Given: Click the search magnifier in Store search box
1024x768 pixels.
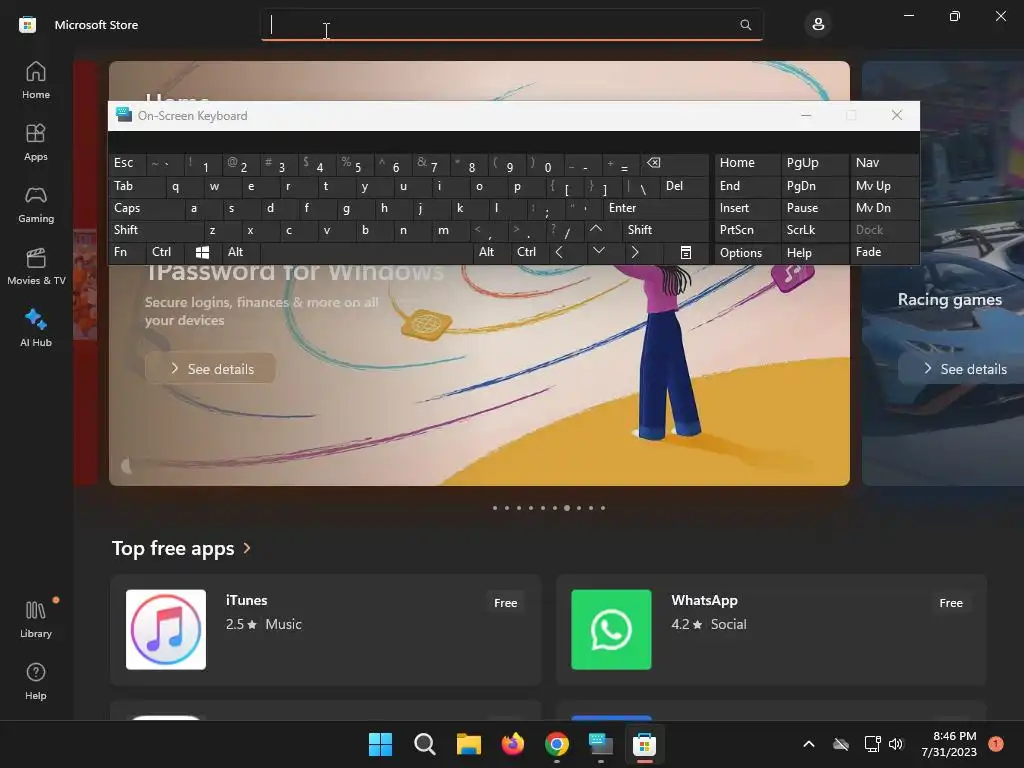Looking at the screenshot, I should click(745, 25).
